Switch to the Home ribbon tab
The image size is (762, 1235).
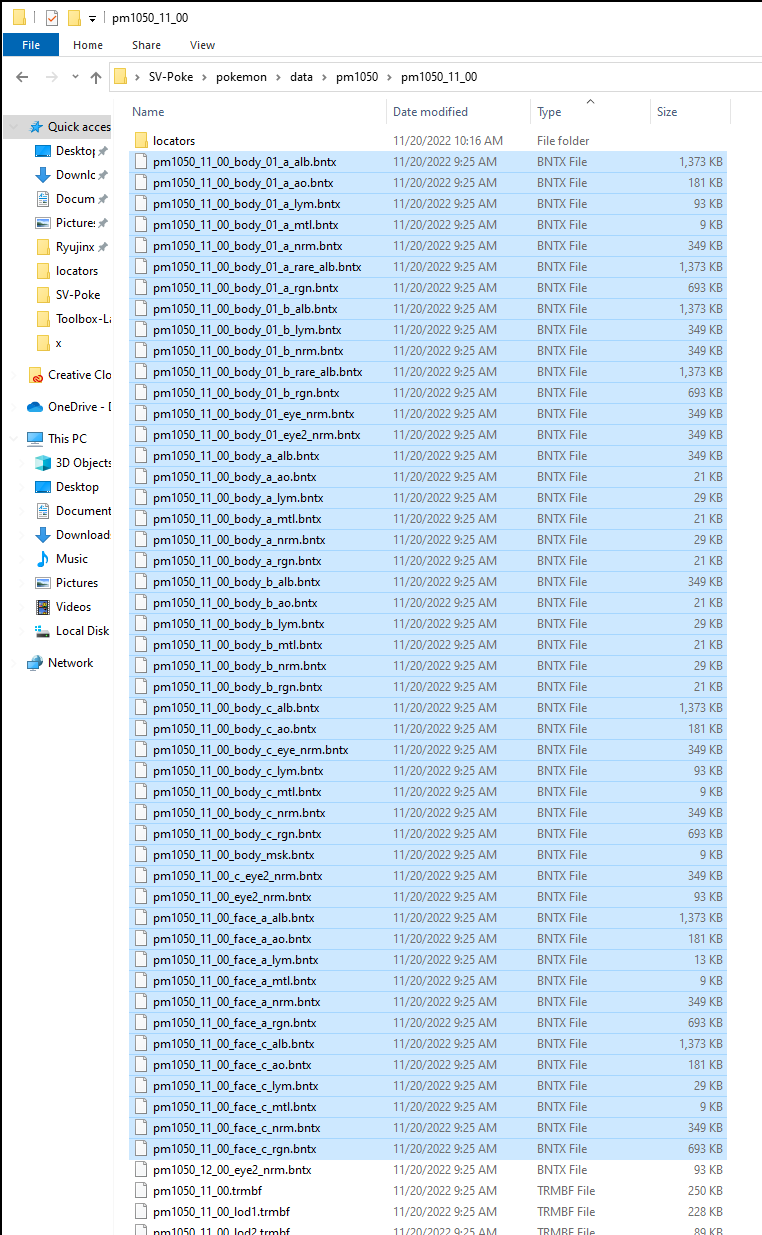(88, 45)
